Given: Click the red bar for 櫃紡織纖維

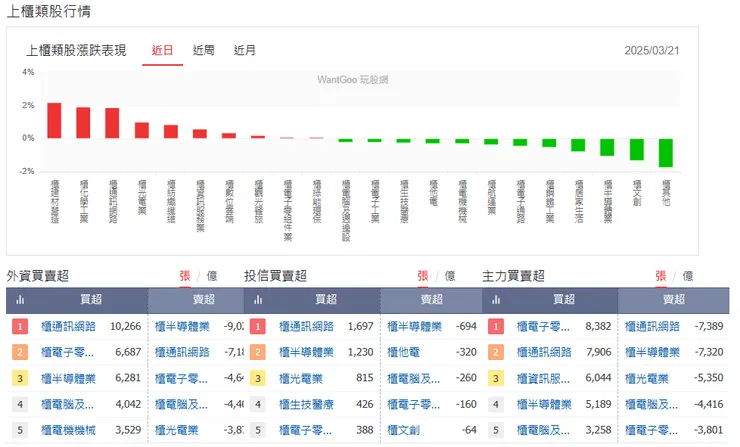Looking at the screenshot, I should tap(171, 132).
